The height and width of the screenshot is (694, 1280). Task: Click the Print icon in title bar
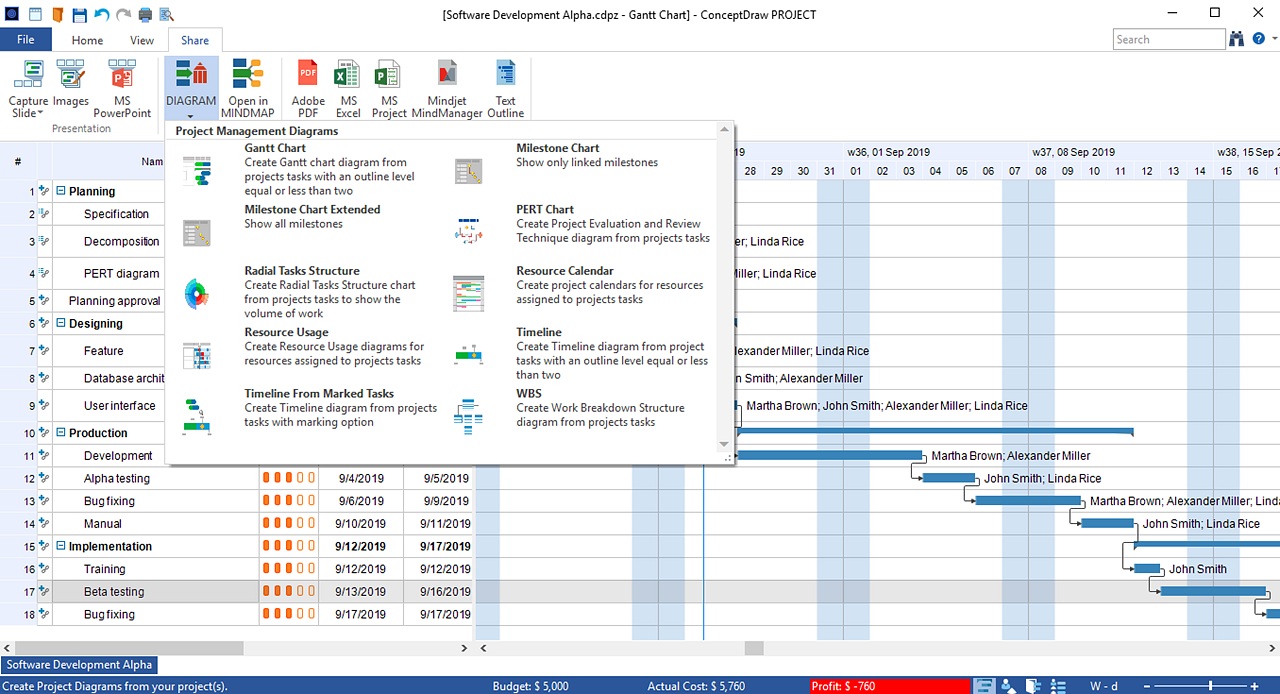coord(145,14)
